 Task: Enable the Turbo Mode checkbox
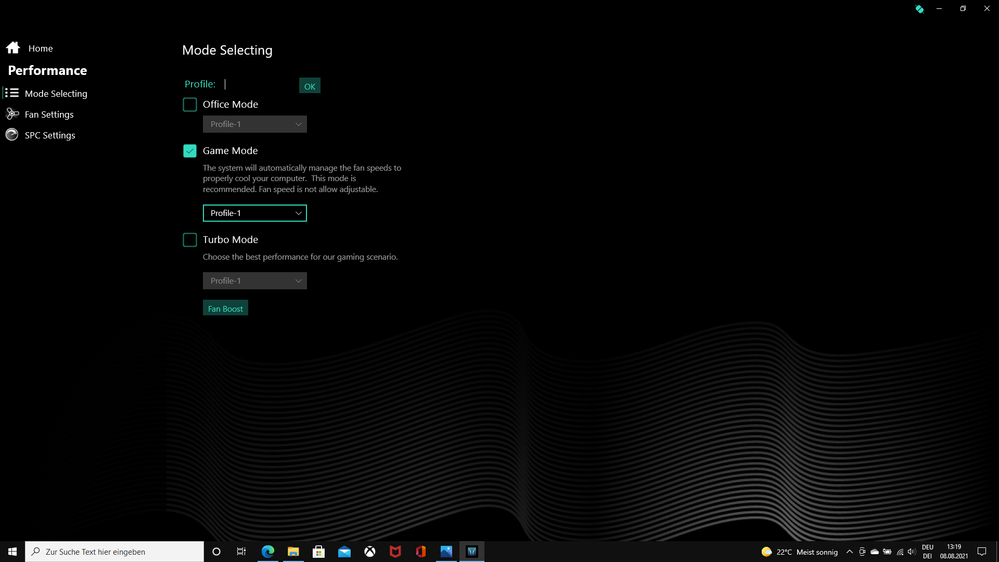(190, 240)
